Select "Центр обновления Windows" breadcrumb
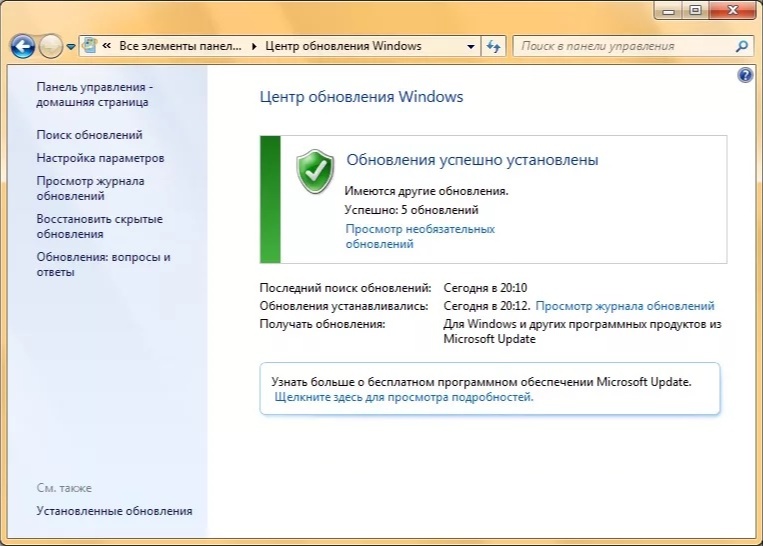Screen dimensions: 763x546 coord(343,46)
